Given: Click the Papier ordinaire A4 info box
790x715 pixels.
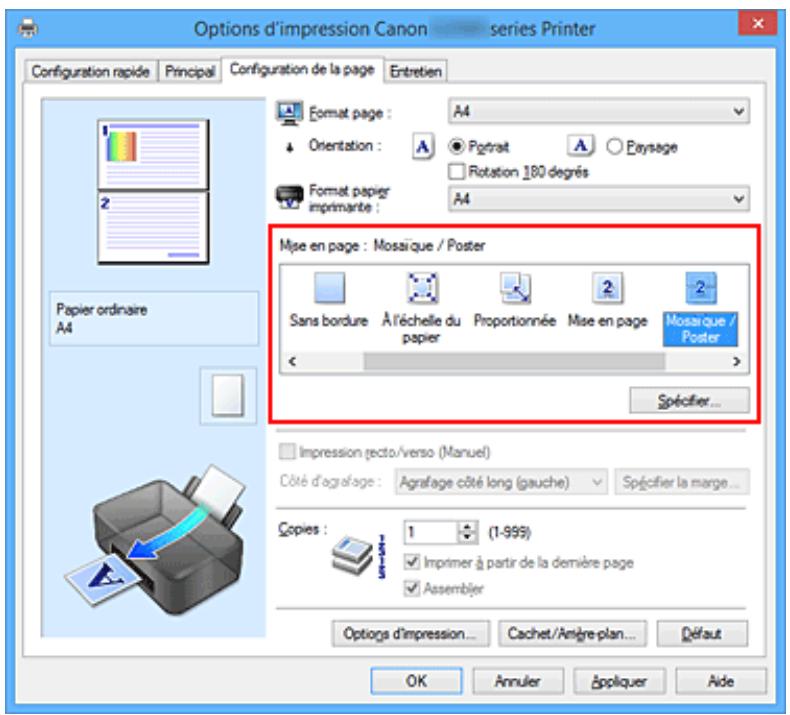Looking at the screenshot, I should coord(154,318).
